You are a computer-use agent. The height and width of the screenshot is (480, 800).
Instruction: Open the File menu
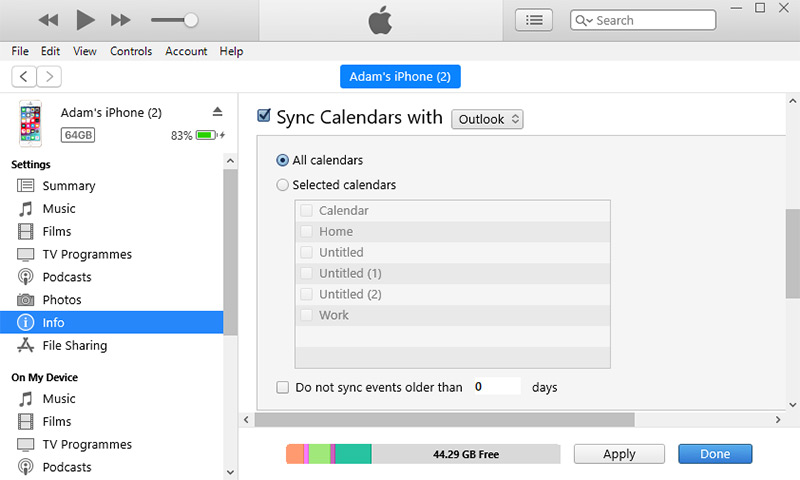[20, 51]
